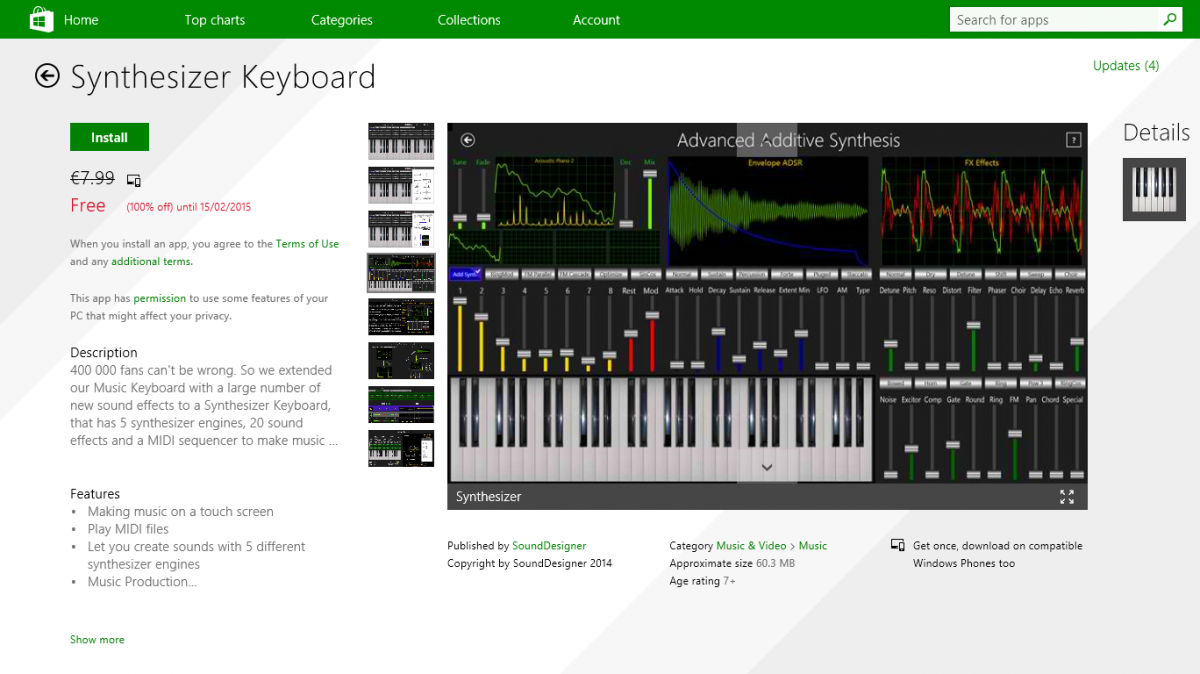Click the Add Synth button in the preview
This screenshot has height=674, width=1200.
(466, 274)
